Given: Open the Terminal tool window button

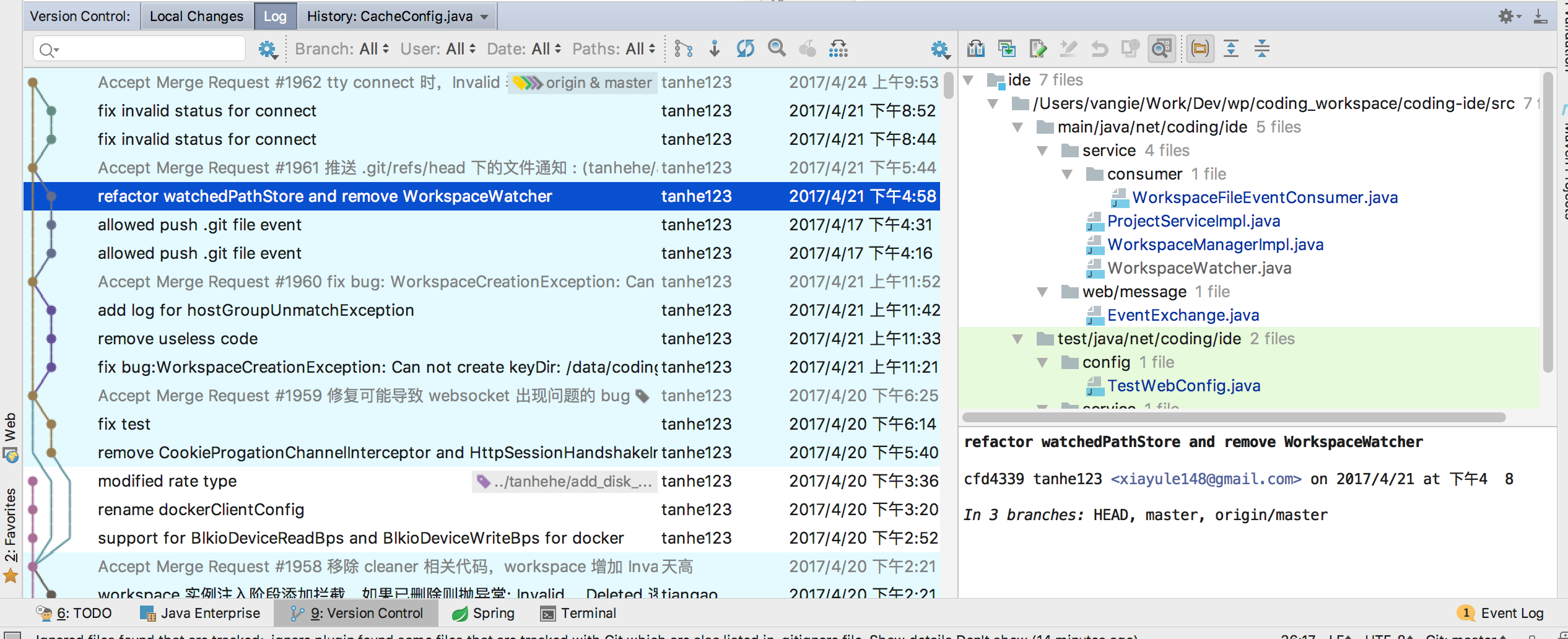Looking at the screenshot, I should (578, 614).
